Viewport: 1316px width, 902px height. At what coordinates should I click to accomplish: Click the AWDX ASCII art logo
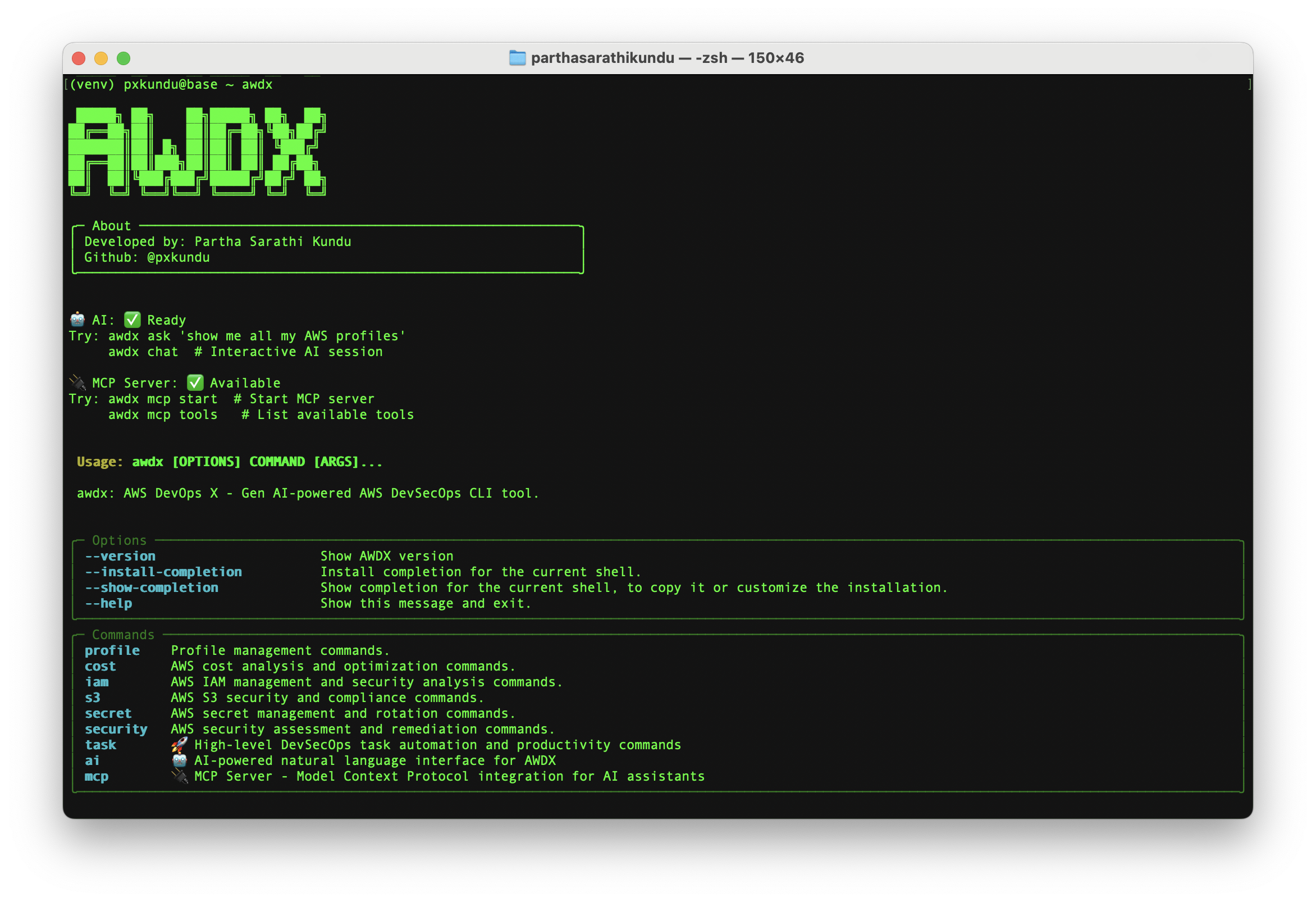[x=197, y=151]
